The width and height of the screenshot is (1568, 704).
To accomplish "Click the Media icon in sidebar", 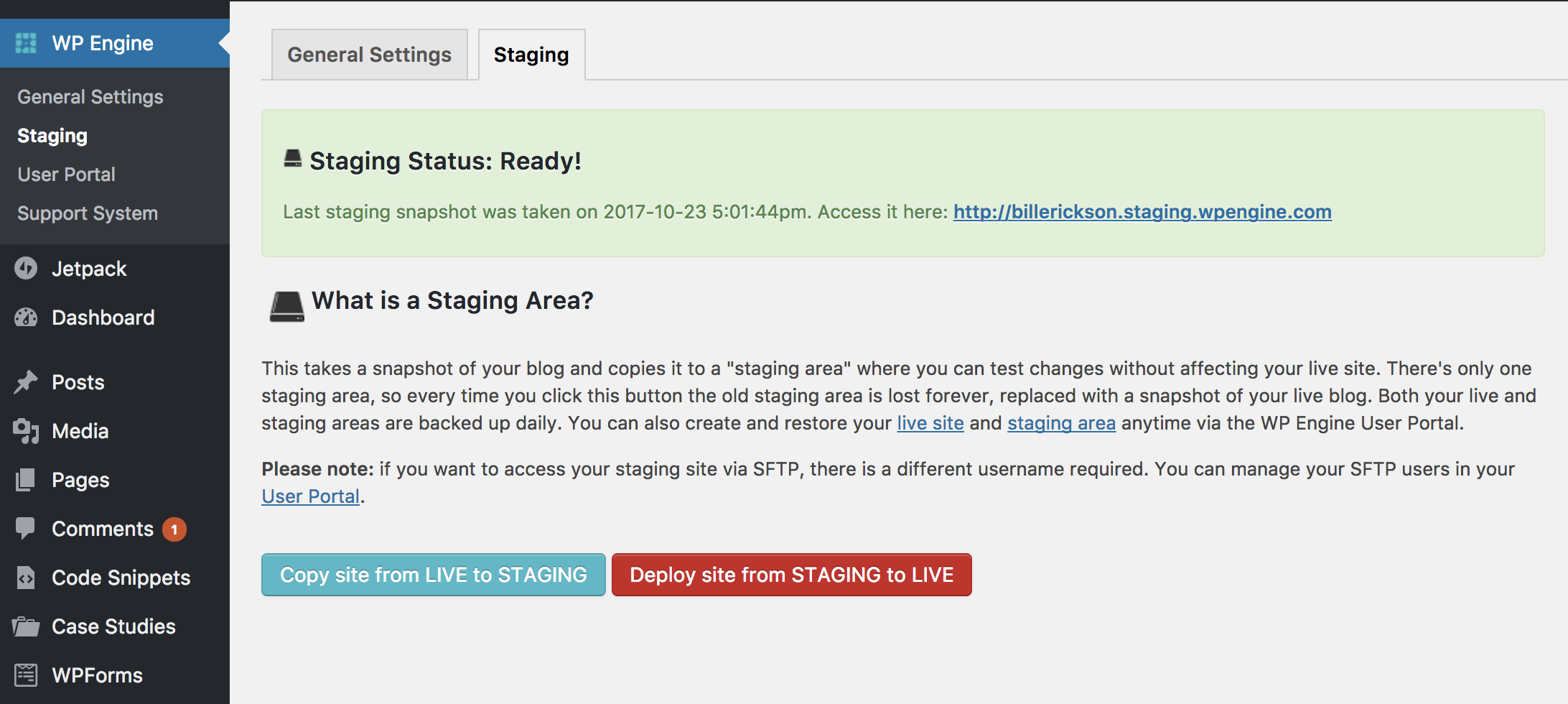I will (x=26, y=431).
